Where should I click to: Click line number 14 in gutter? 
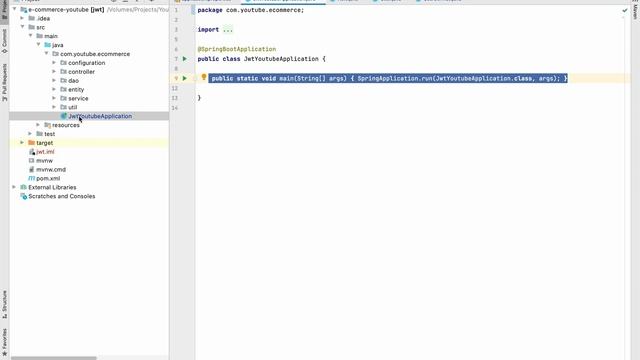tap(175, 108)
